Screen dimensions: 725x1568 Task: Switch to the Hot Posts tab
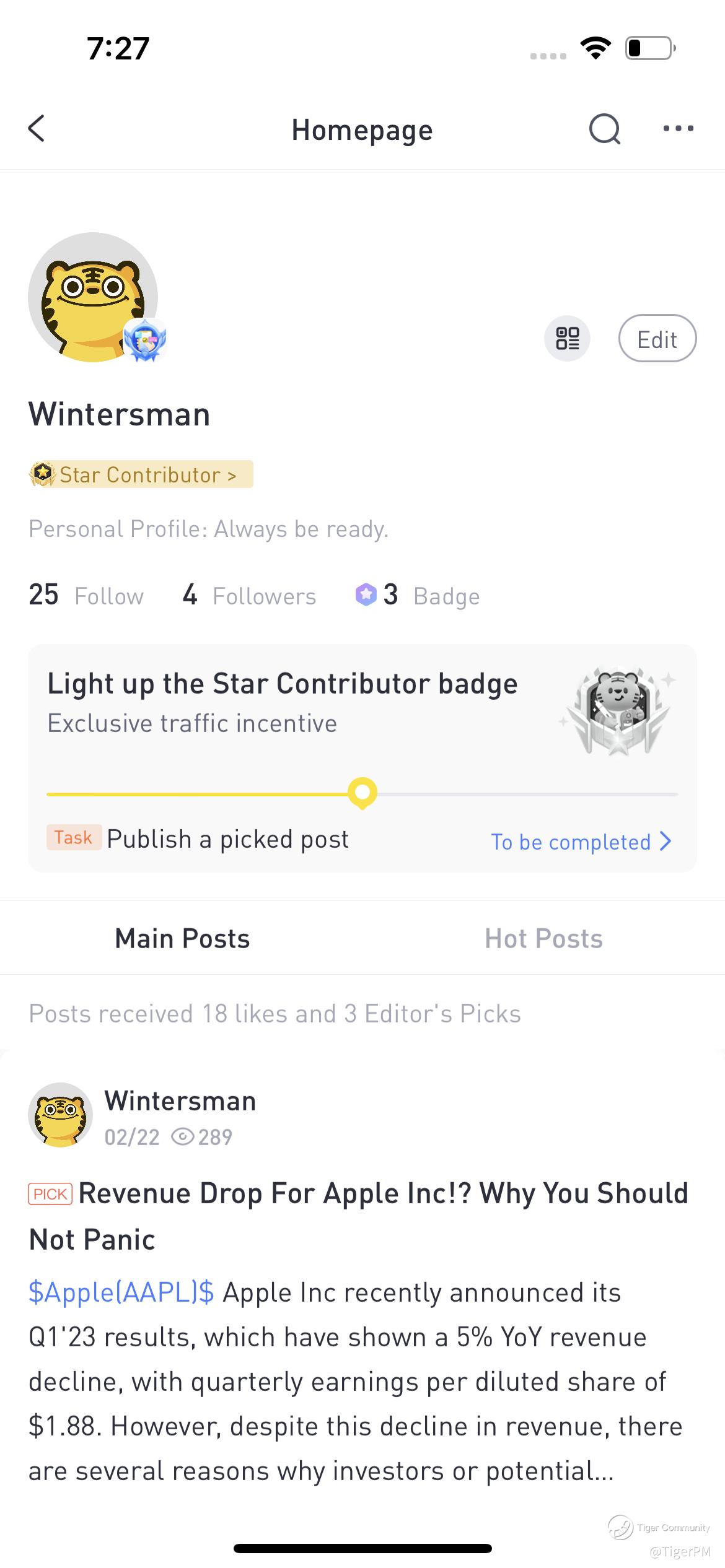543,939
